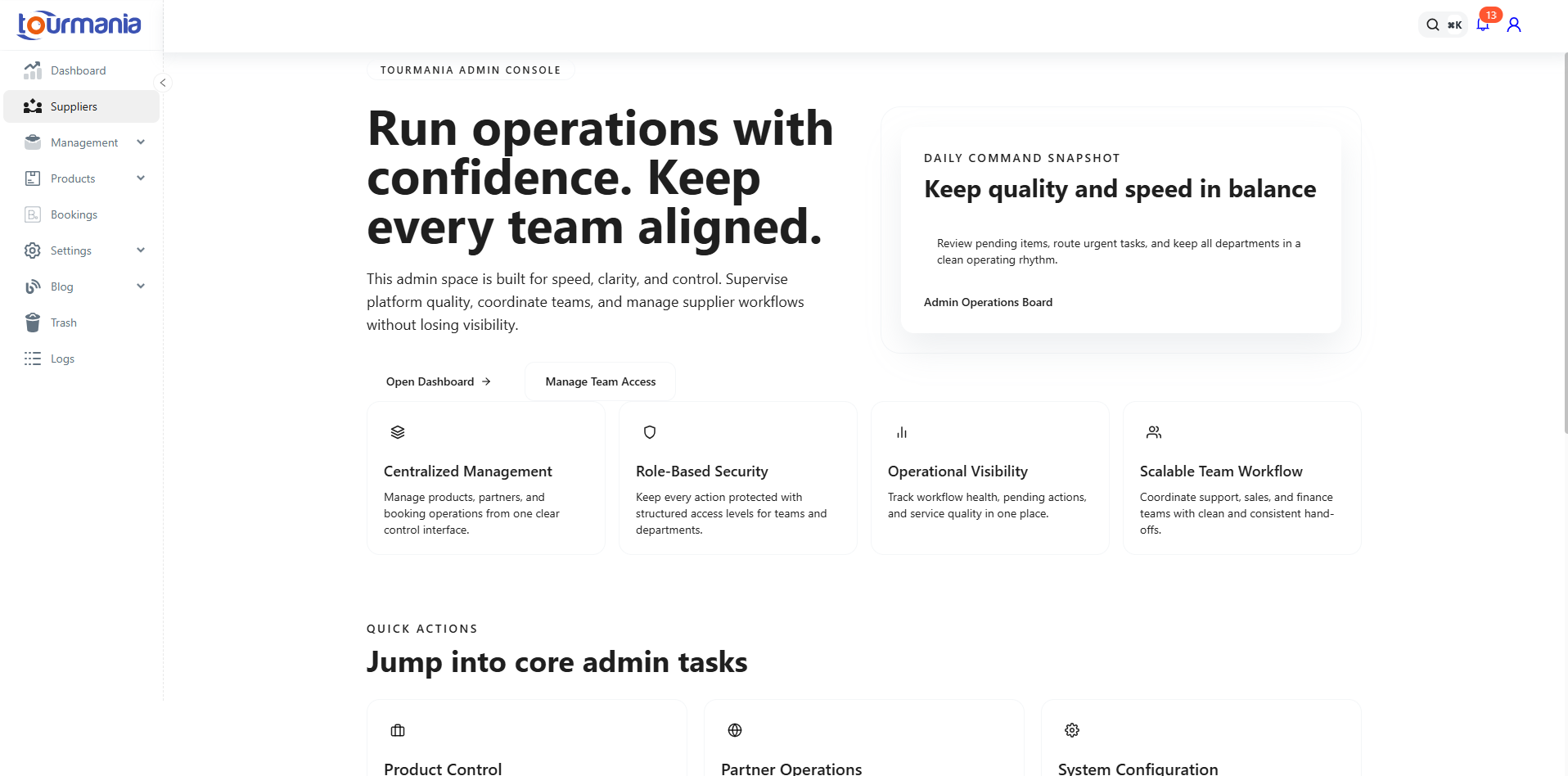Click the Settings gear icon in sidebar

point(33,250)
